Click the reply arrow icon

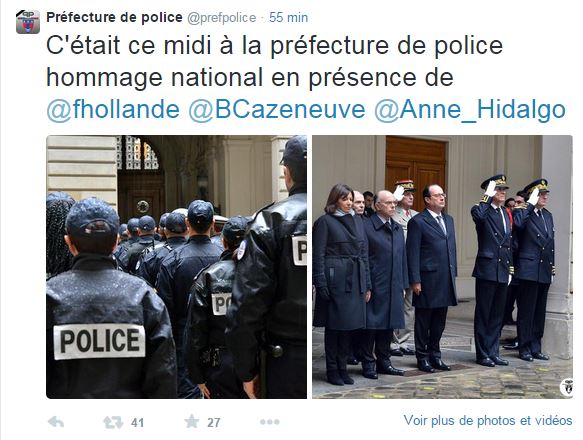click(56, 422)
